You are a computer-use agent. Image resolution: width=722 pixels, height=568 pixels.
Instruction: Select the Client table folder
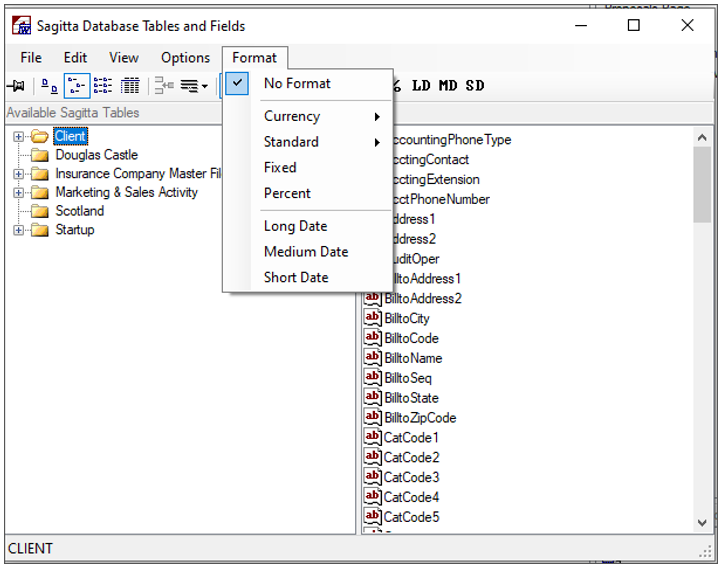[x=70, y=136]
